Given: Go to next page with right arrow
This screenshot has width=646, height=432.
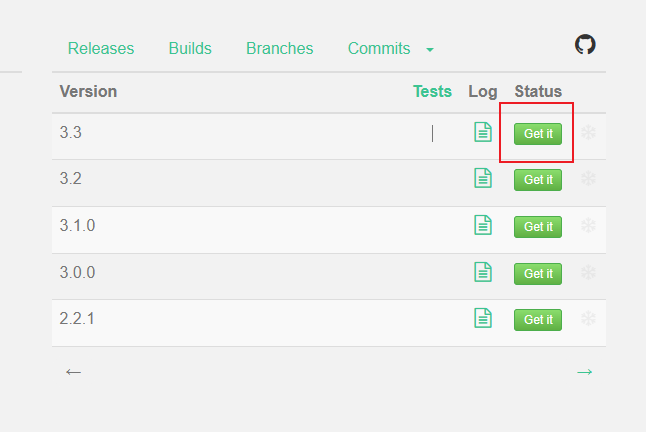Looking at the screenshot, I should tap(585, 372).
